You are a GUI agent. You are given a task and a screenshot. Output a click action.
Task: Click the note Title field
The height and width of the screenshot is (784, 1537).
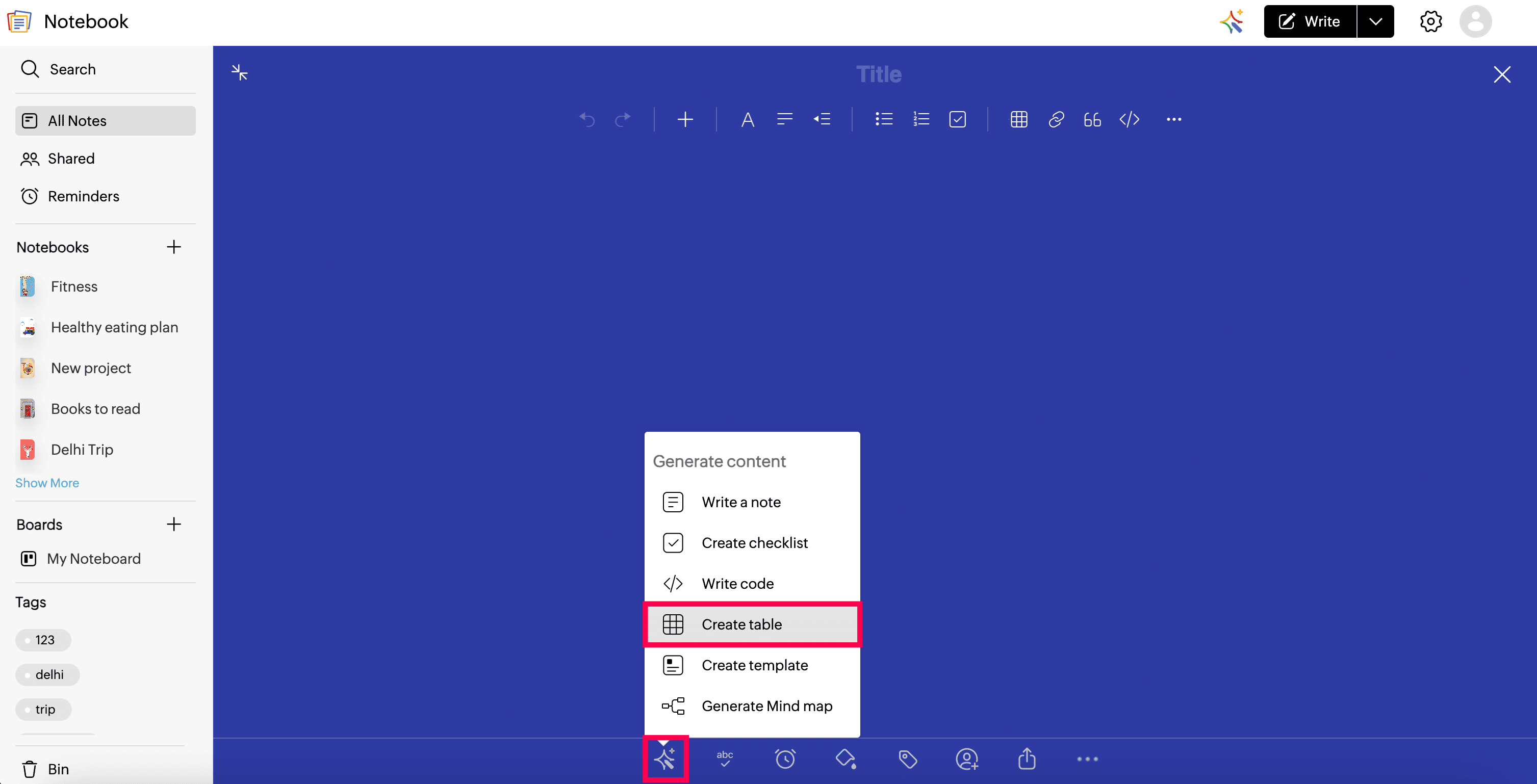point(878,74)
